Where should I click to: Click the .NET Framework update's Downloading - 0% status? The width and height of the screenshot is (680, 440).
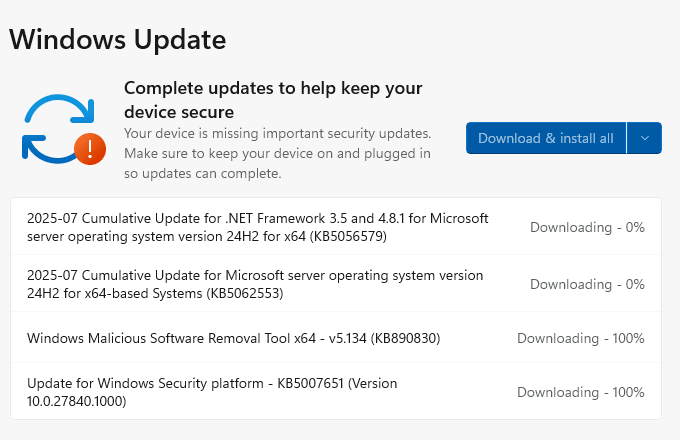click(x=587, y=227)
